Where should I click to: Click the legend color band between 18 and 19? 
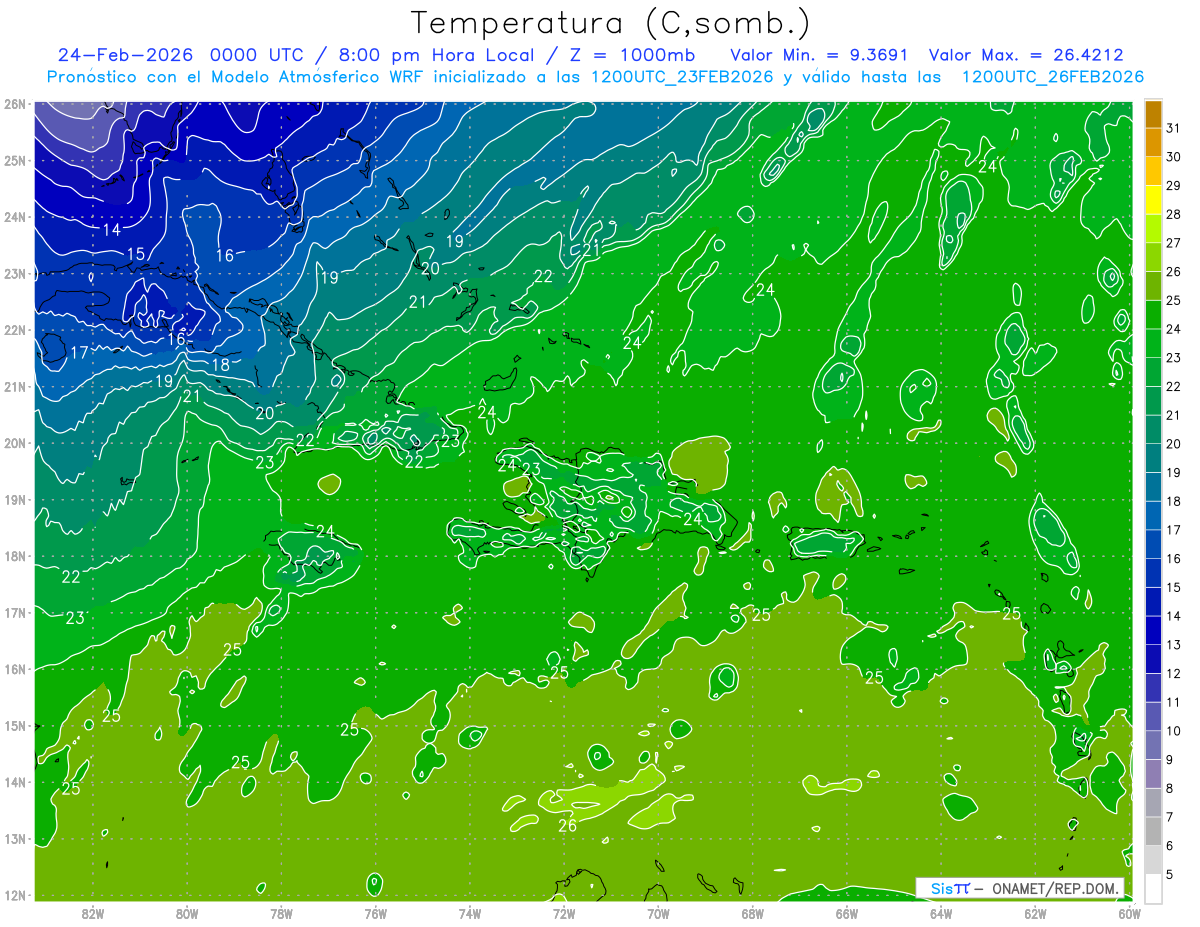point(1153,487)
